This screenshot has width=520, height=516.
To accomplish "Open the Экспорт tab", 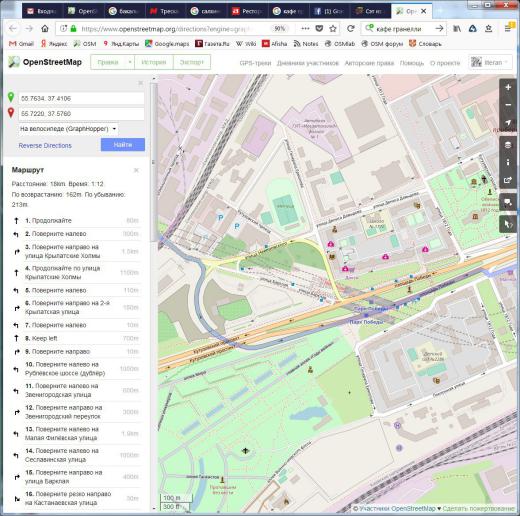I will [192, 62].
